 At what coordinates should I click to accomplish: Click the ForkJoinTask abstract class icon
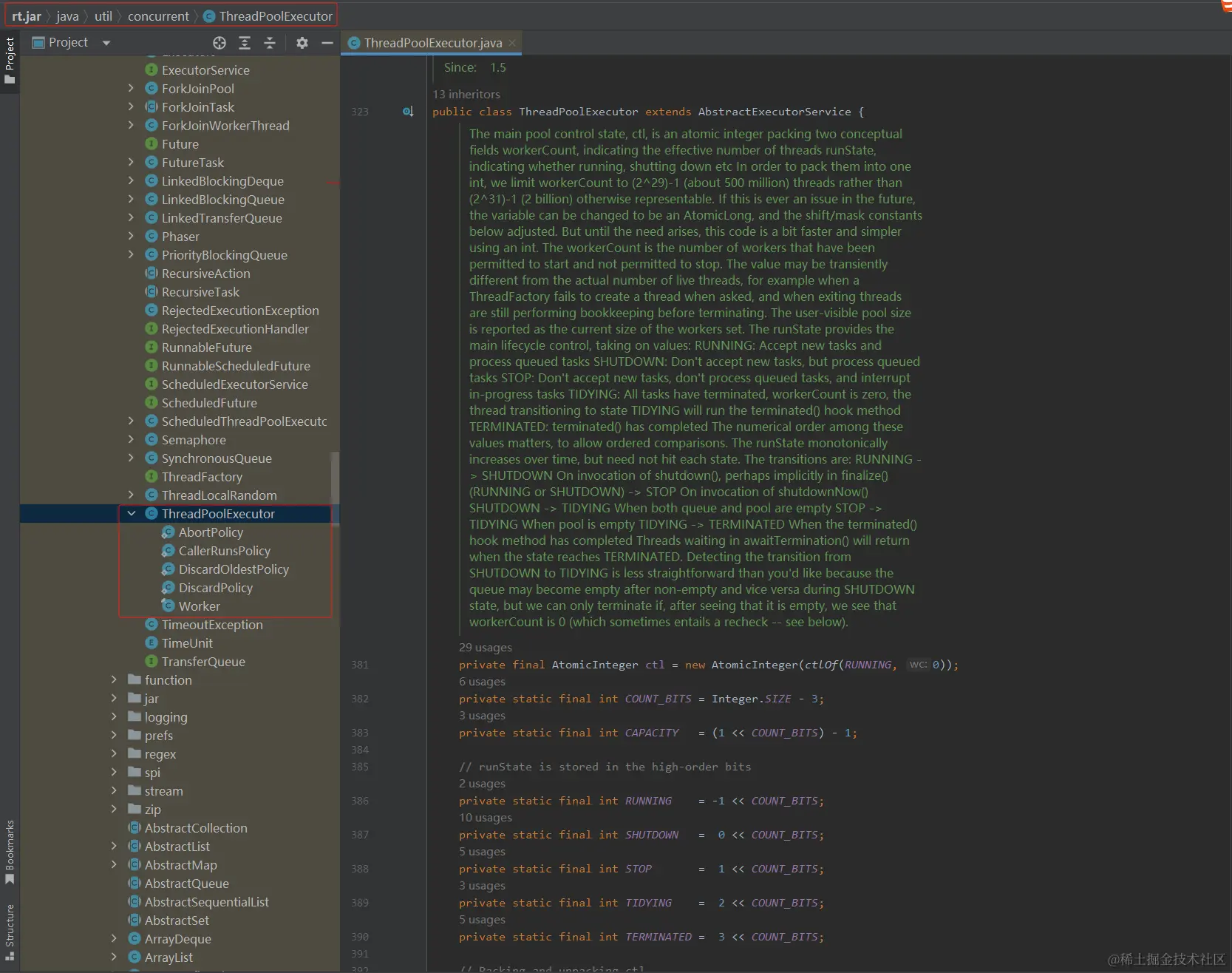coord(152,106)
